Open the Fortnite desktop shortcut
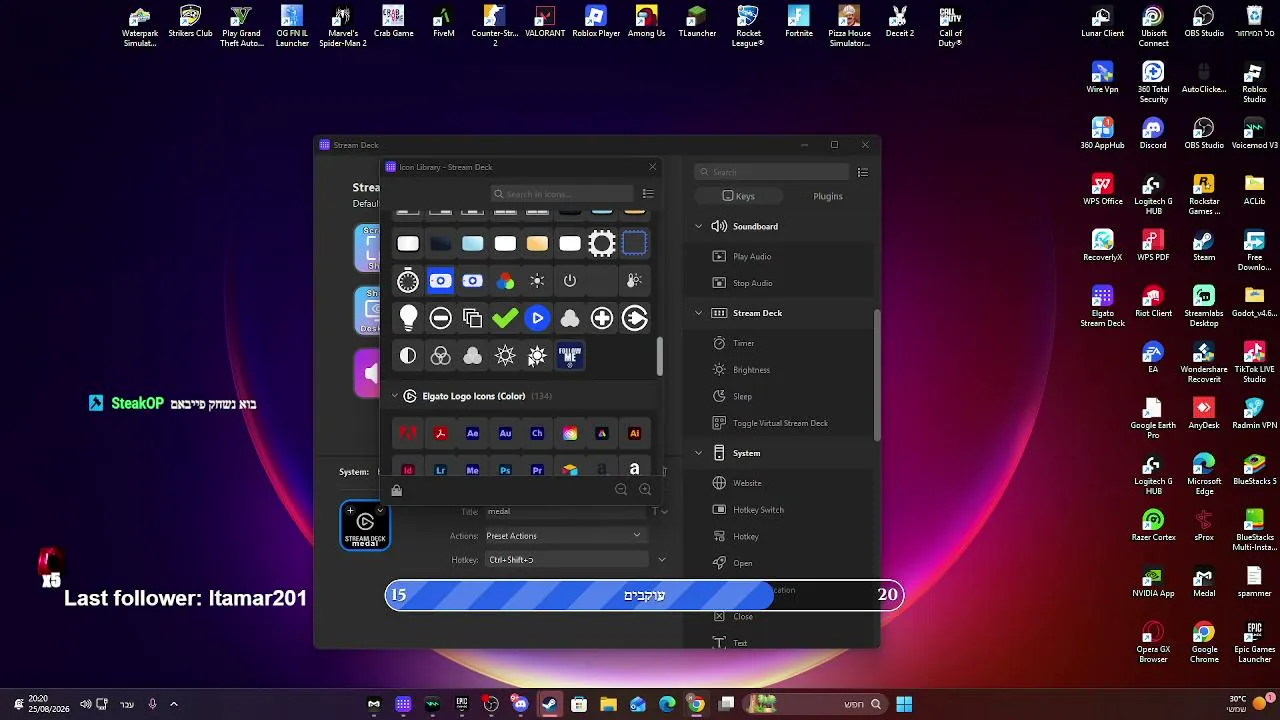 pyautogui.click(x=799, y=22)
